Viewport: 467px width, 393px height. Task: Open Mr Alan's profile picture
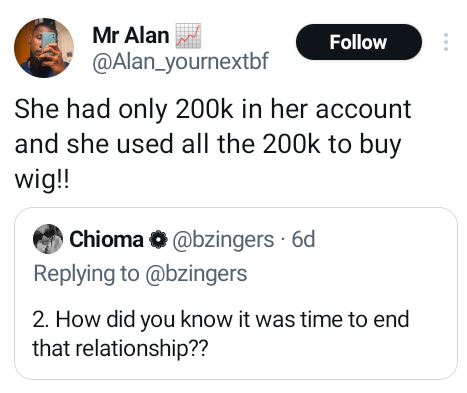pos(44,48)
